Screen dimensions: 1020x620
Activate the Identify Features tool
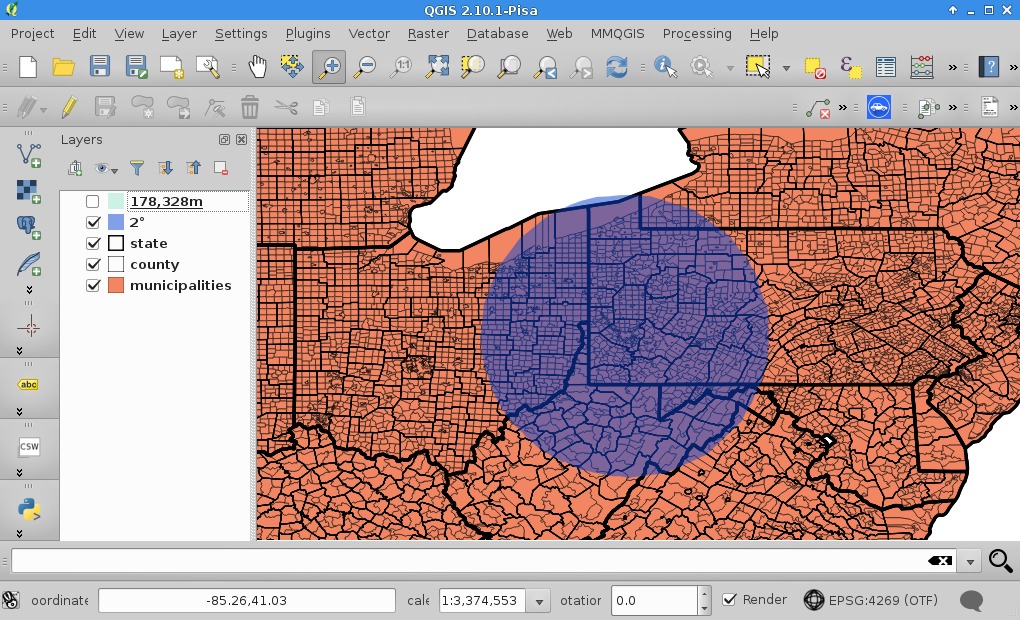(665, 67)
